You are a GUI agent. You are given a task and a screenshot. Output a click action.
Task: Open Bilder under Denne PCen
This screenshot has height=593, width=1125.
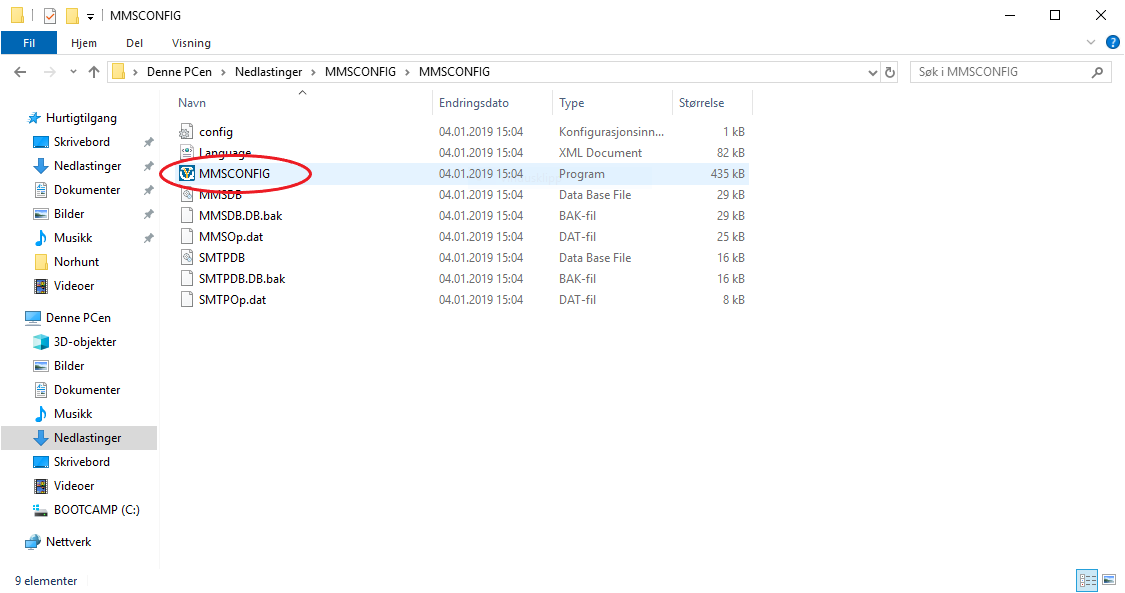tap(69, 366)
